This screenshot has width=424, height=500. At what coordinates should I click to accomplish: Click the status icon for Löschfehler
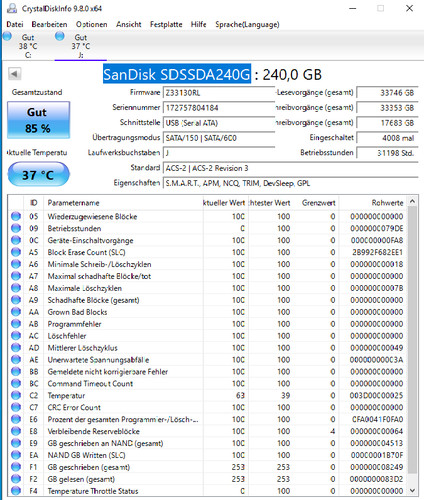[16, 336]
